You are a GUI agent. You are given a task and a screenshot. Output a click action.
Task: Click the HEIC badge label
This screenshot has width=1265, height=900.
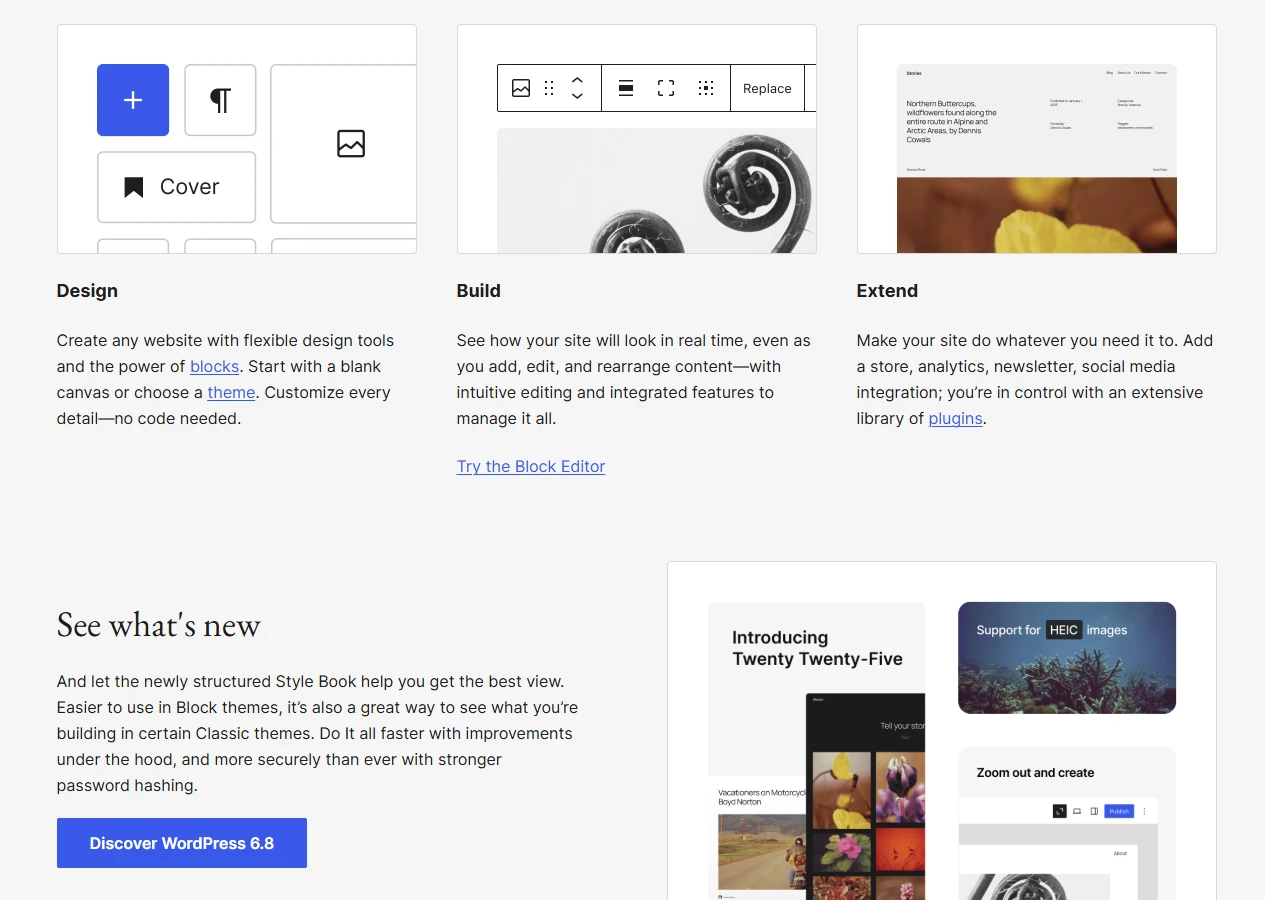point(1064,630)
